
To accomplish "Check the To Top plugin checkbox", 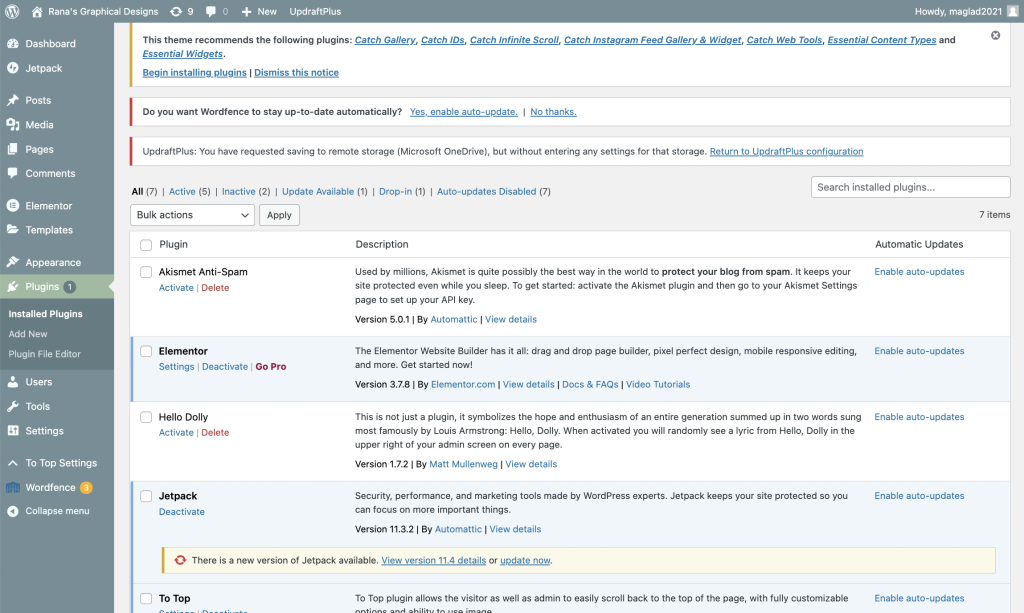I will (x=146, y=599).
